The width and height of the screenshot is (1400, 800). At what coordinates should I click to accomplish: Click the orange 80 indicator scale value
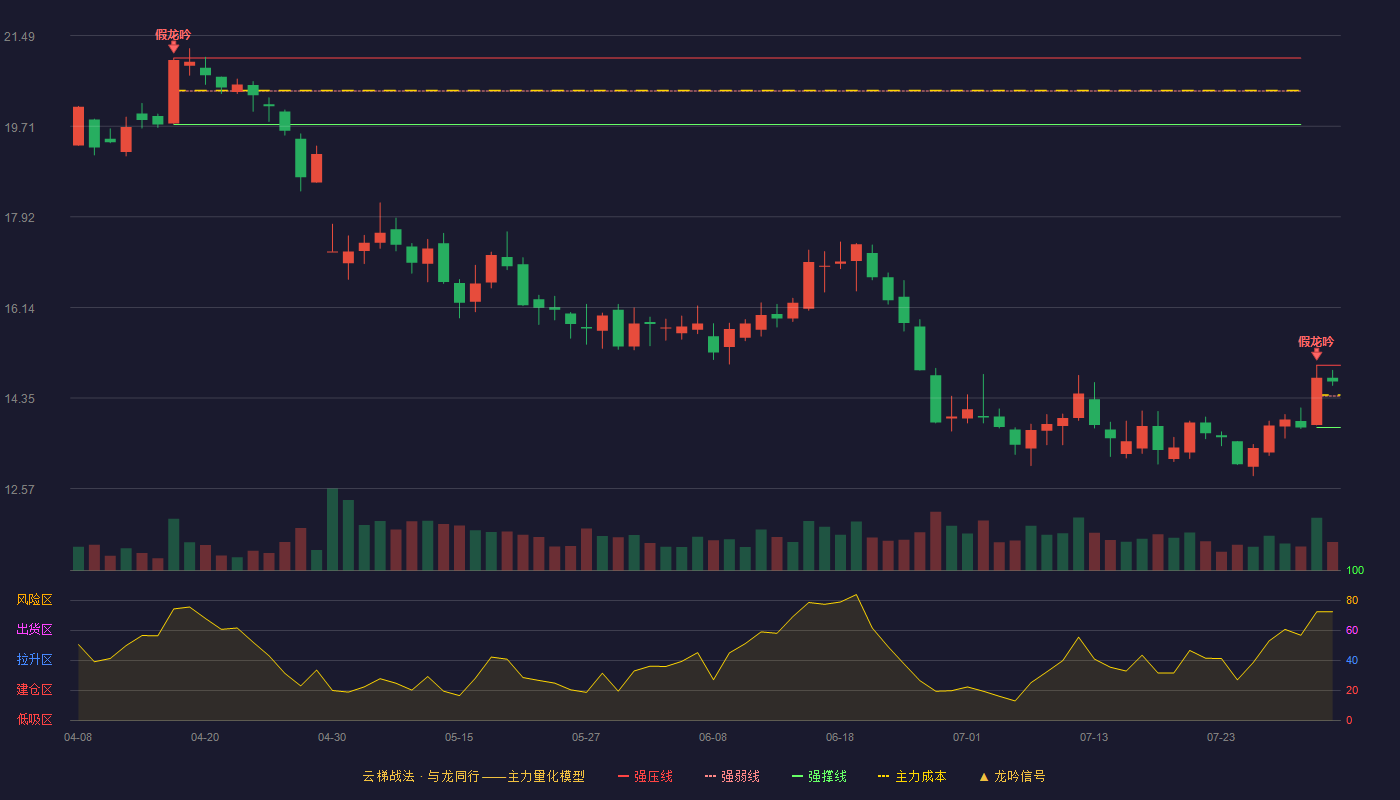click(1352, 600)
